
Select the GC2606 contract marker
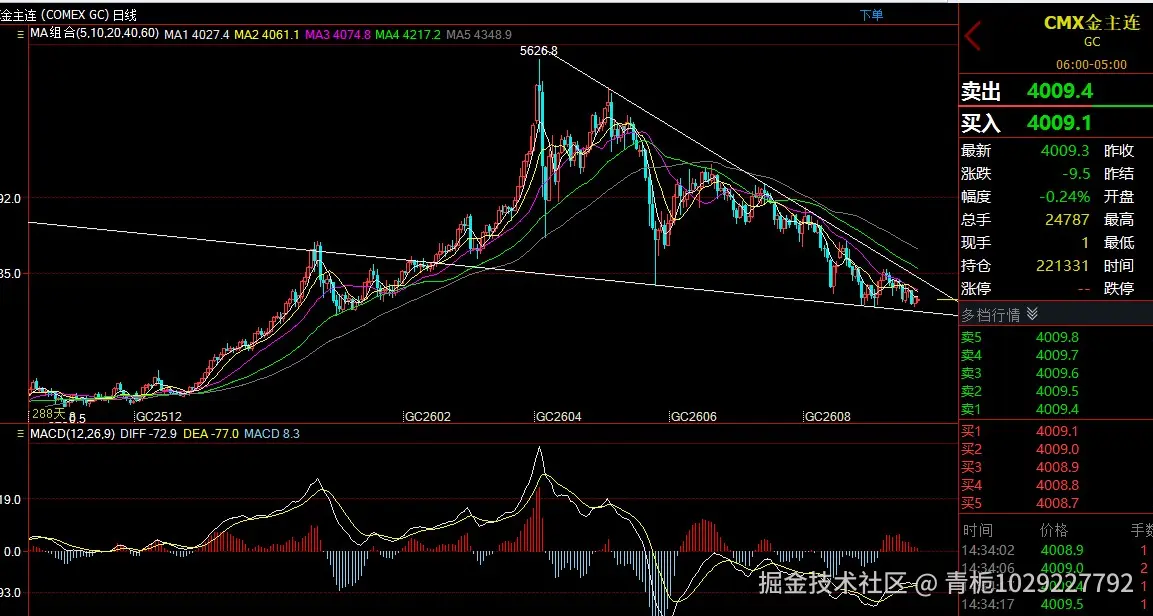[x=693, y=416]
